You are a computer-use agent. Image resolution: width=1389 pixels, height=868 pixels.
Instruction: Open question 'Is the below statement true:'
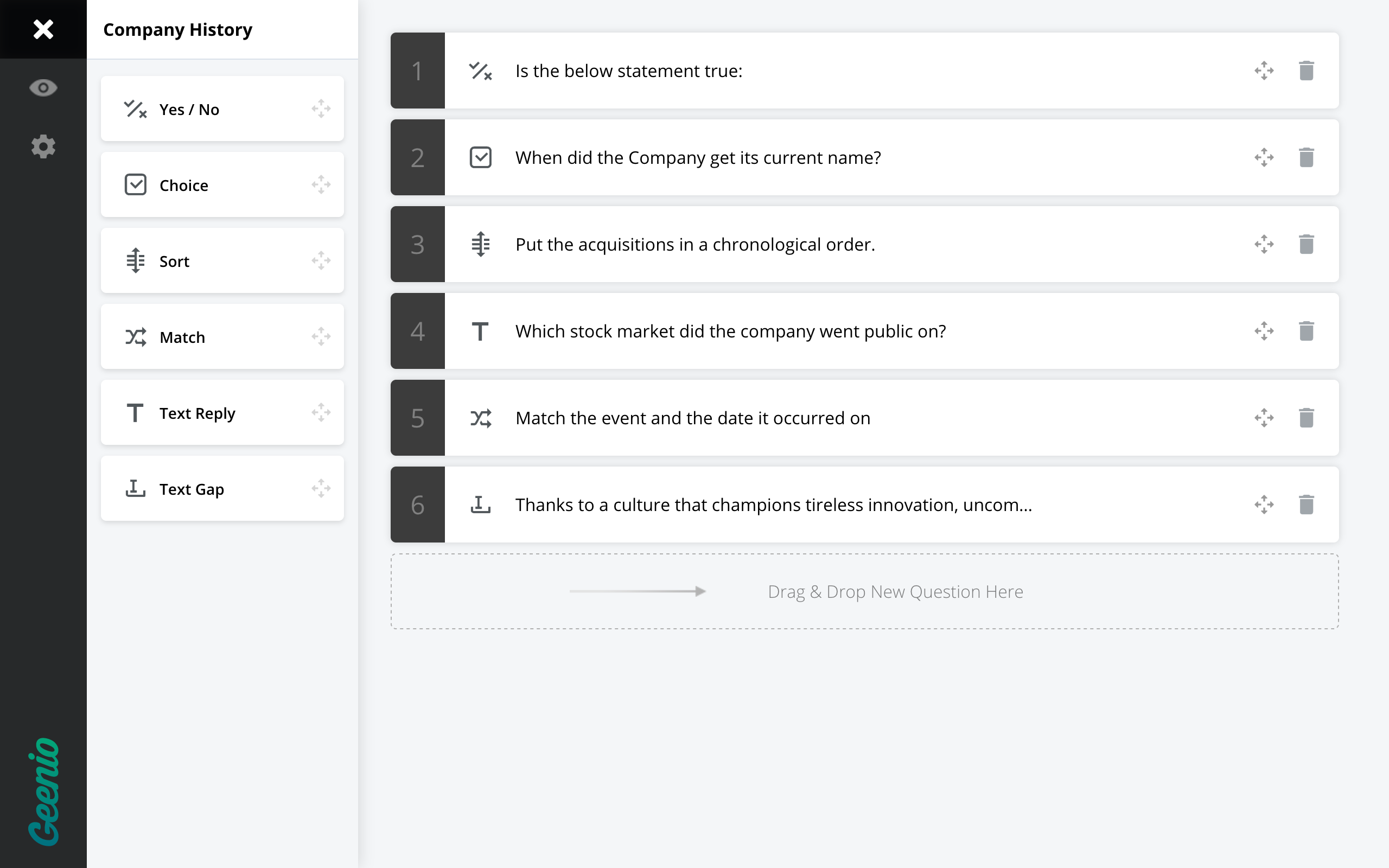(x=628, y=71)
